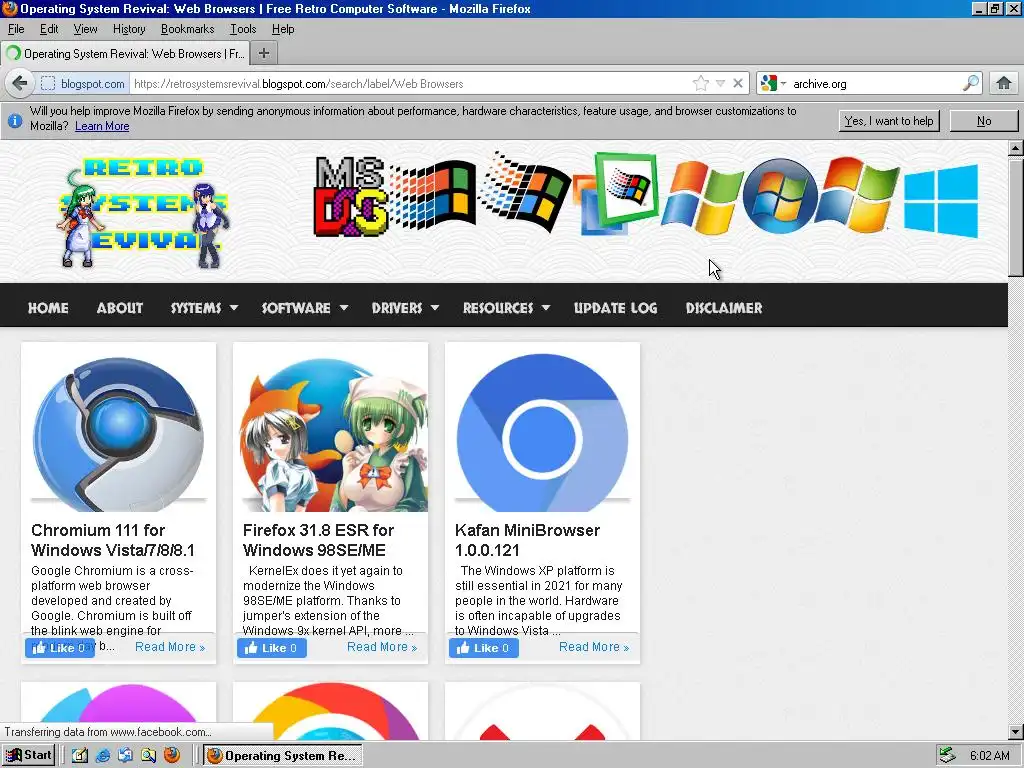Click the Kafan MiniBrowser logo thumbnail
This screenshot has width=1024, height=768.
[542, 432]
